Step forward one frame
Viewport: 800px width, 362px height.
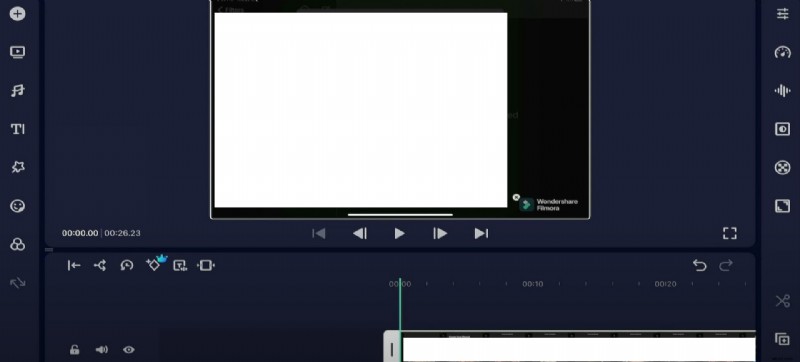tap(440, 234)
